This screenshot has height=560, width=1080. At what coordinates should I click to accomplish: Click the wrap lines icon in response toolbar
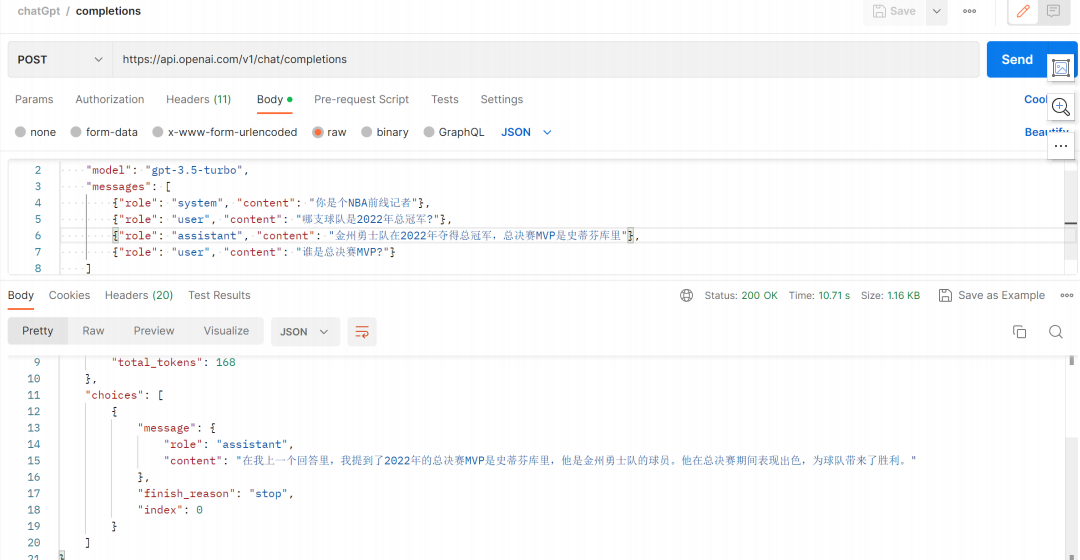(362, 332)
